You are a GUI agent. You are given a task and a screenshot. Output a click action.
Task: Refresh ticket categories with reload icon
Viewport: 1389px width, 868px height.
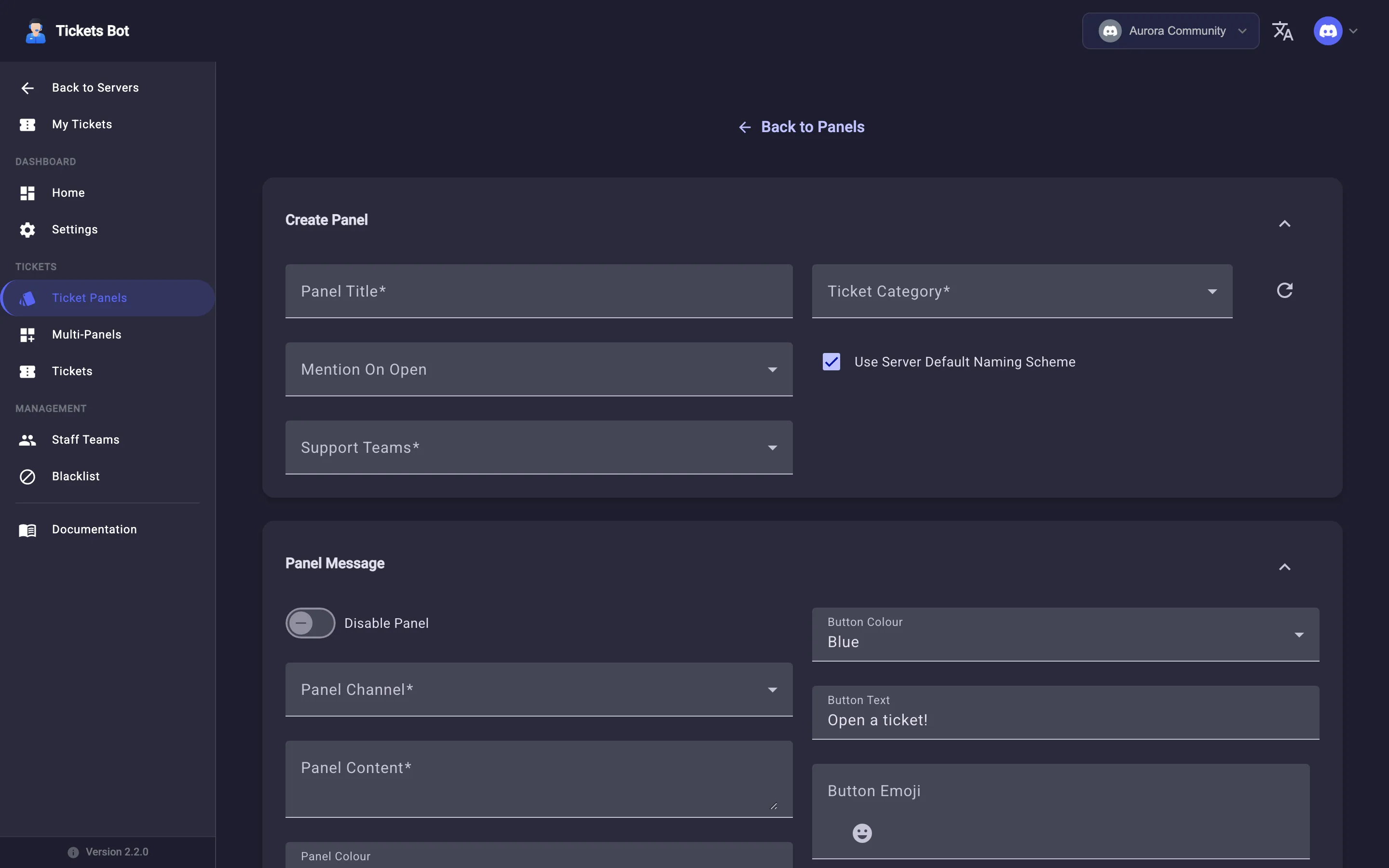click(1284, 290)
